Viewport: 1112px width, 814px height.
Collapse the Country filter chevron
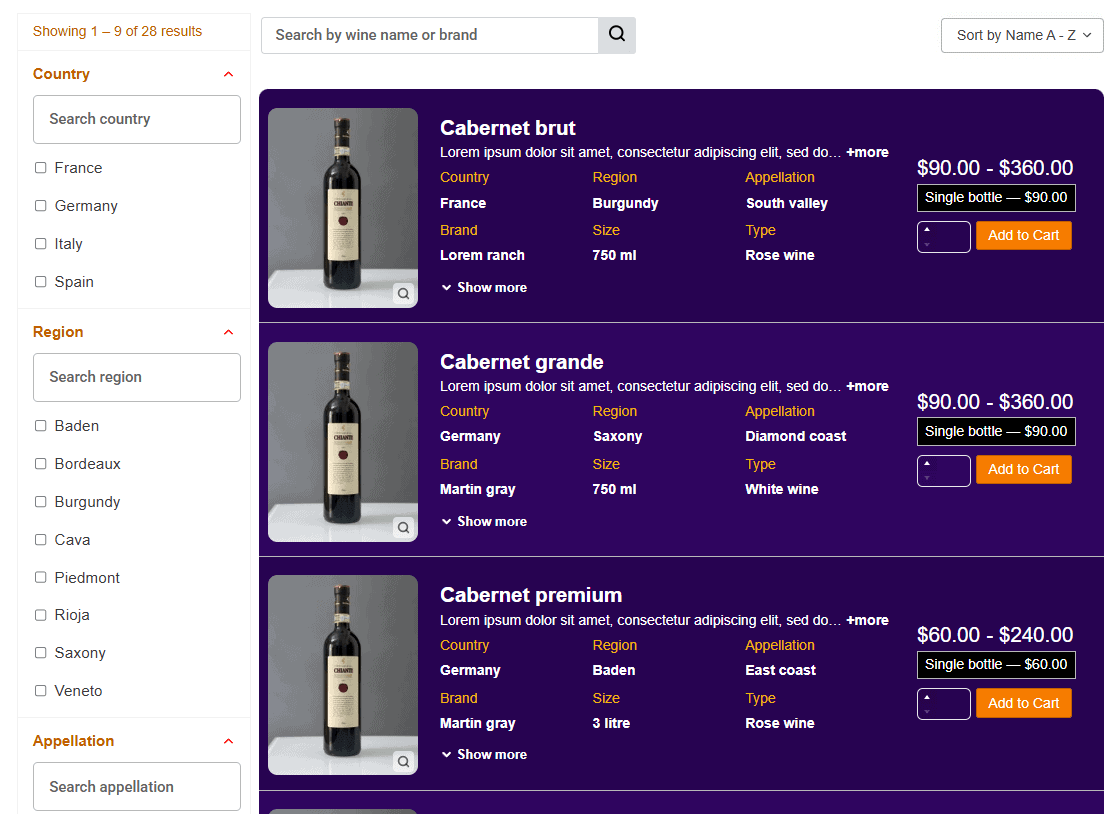228,74
